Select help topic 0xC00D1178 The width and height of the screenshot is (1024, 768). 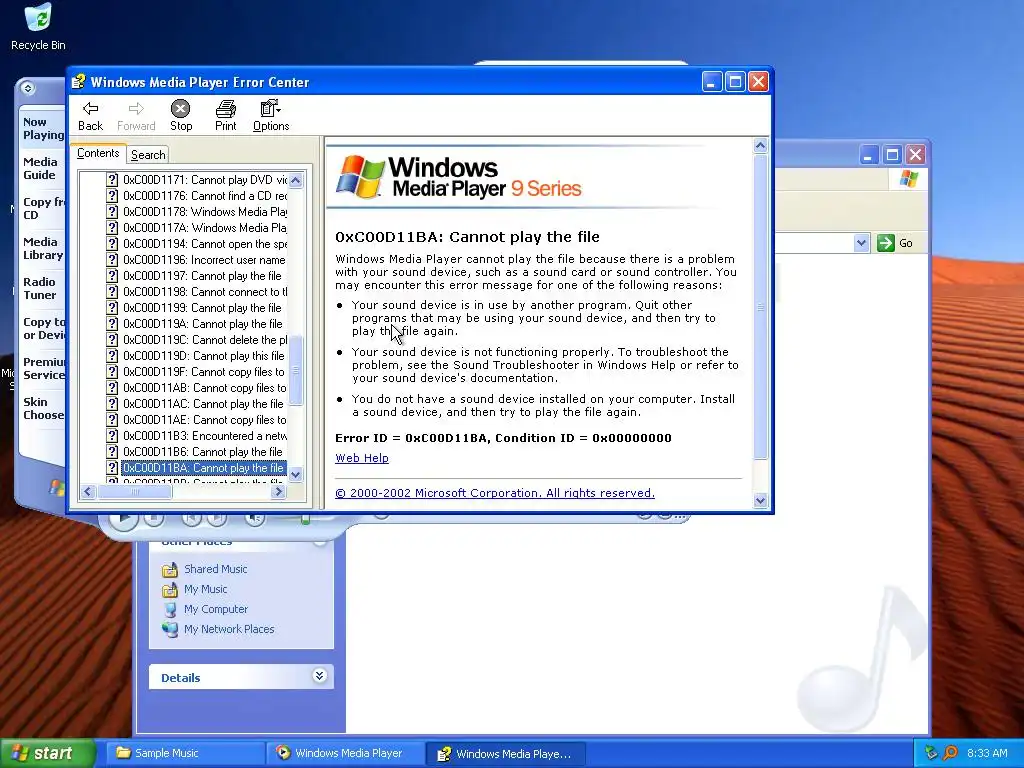(204, 212)
